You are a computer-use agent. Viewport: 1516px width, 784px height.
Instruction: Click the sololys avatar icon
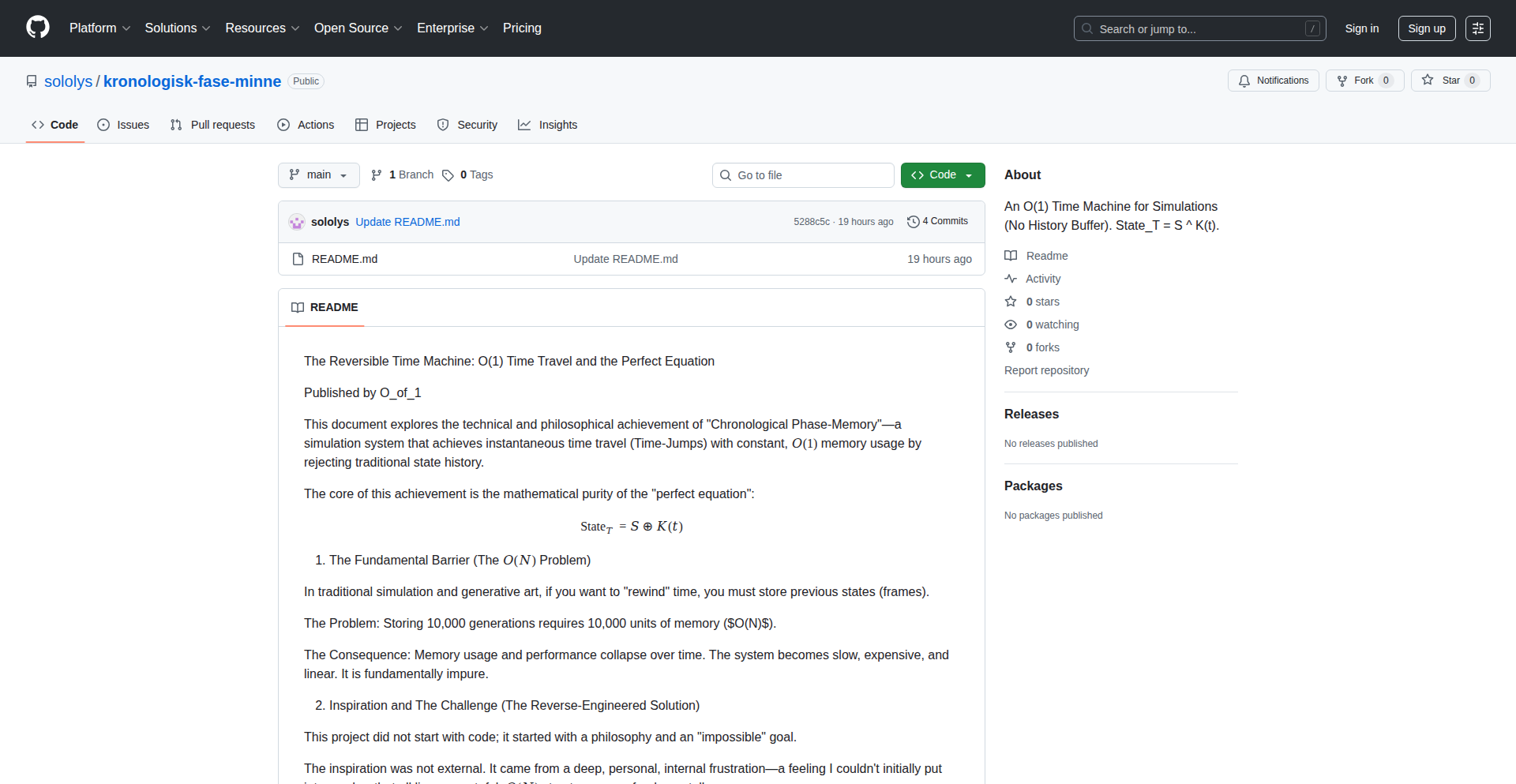pos(297,222)
